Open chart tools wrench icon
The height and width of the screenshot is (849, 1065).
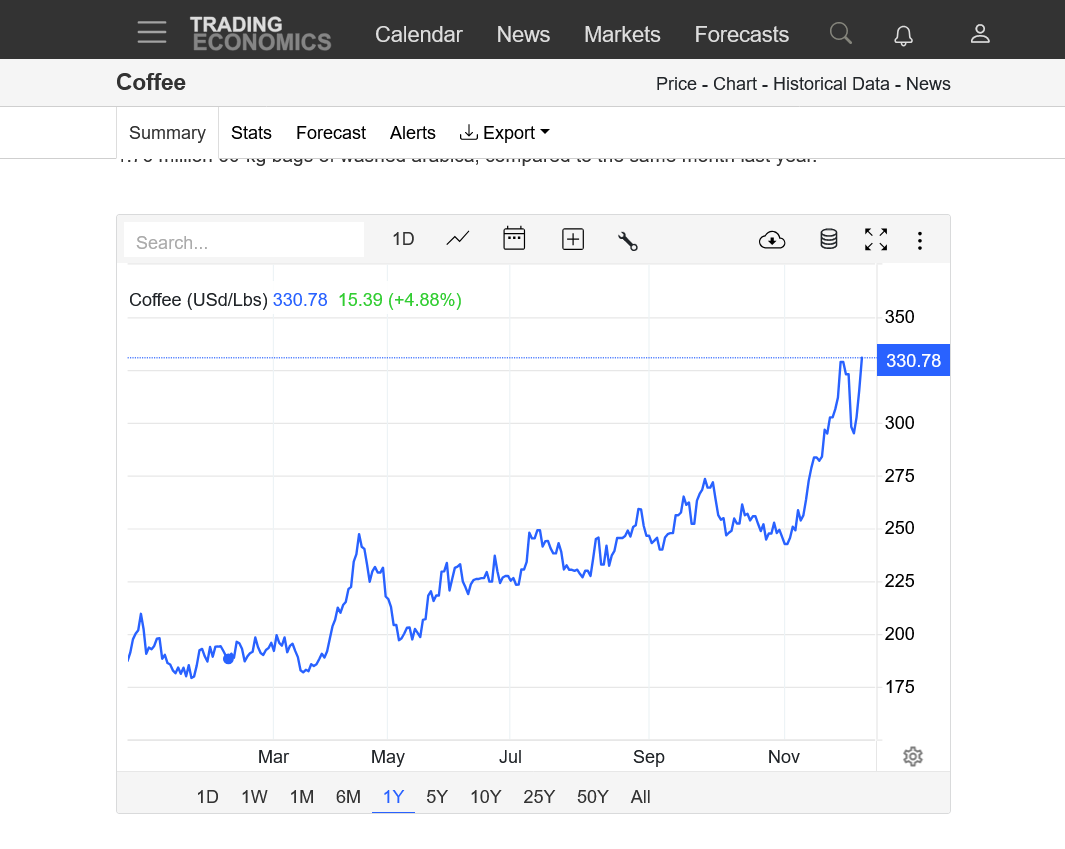(628, 240)
